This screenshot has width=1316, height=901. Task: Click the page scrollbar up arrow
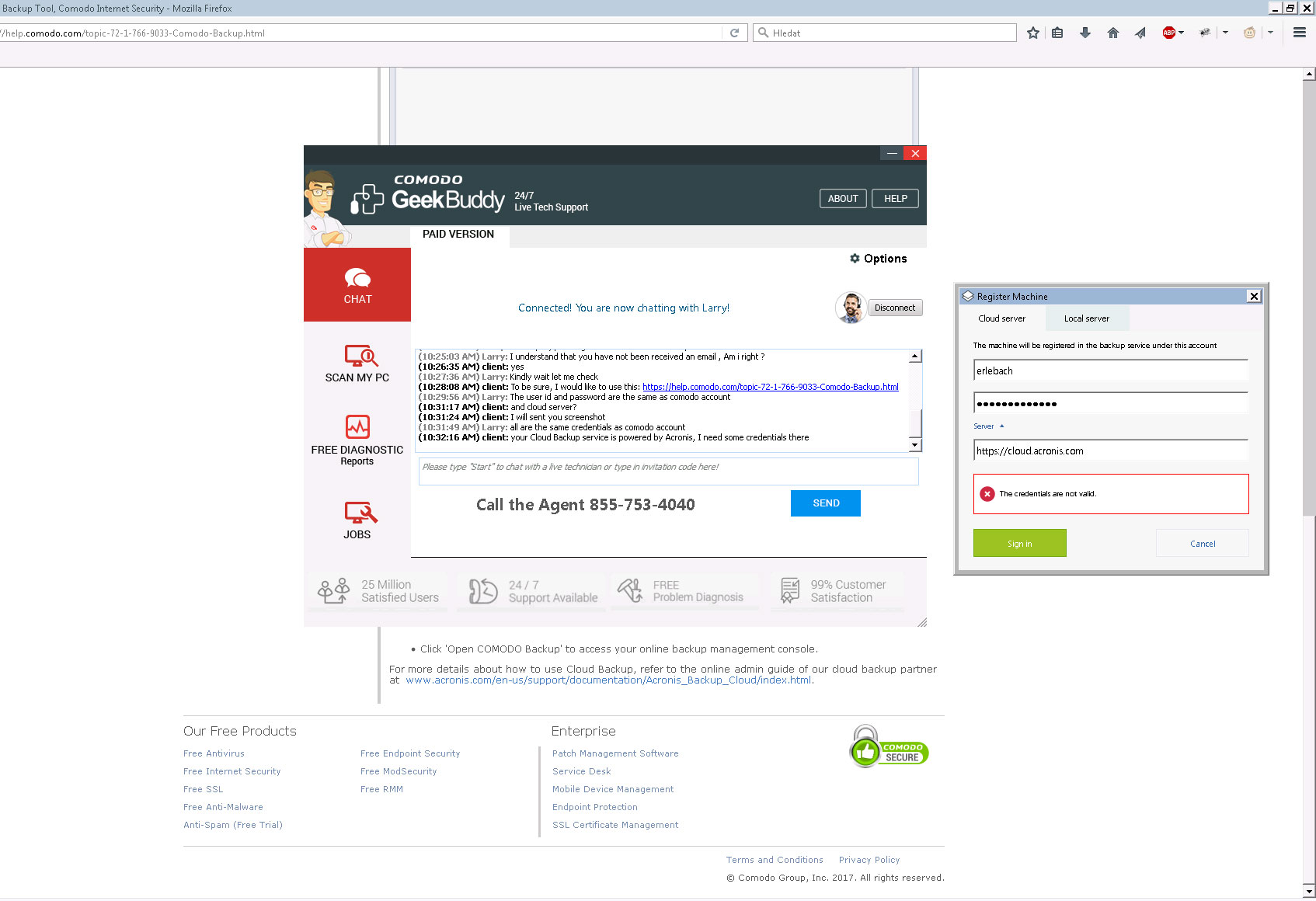pyautogui.click(x=1309, y=74)
